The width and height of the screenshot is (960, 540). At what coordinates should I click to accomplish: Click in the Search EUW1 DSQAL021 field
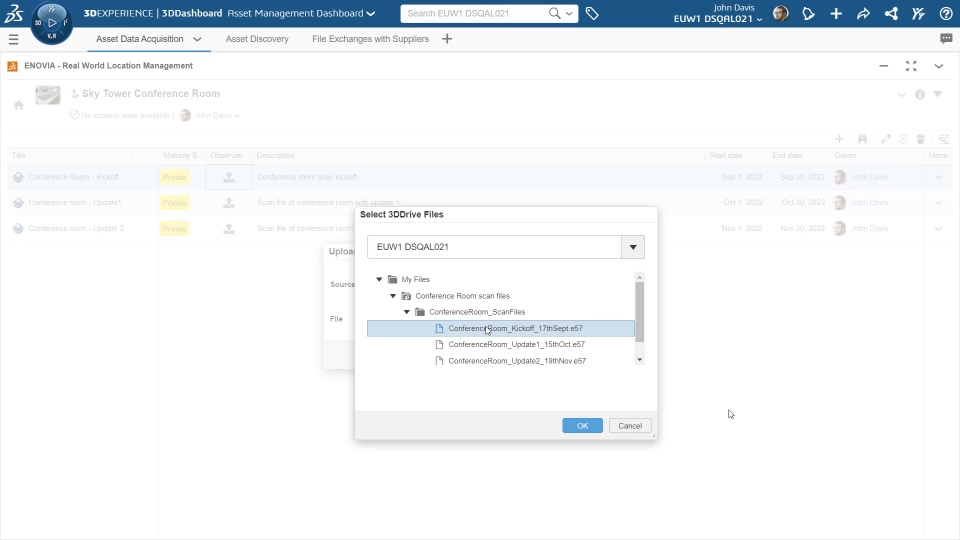(474, 13)
